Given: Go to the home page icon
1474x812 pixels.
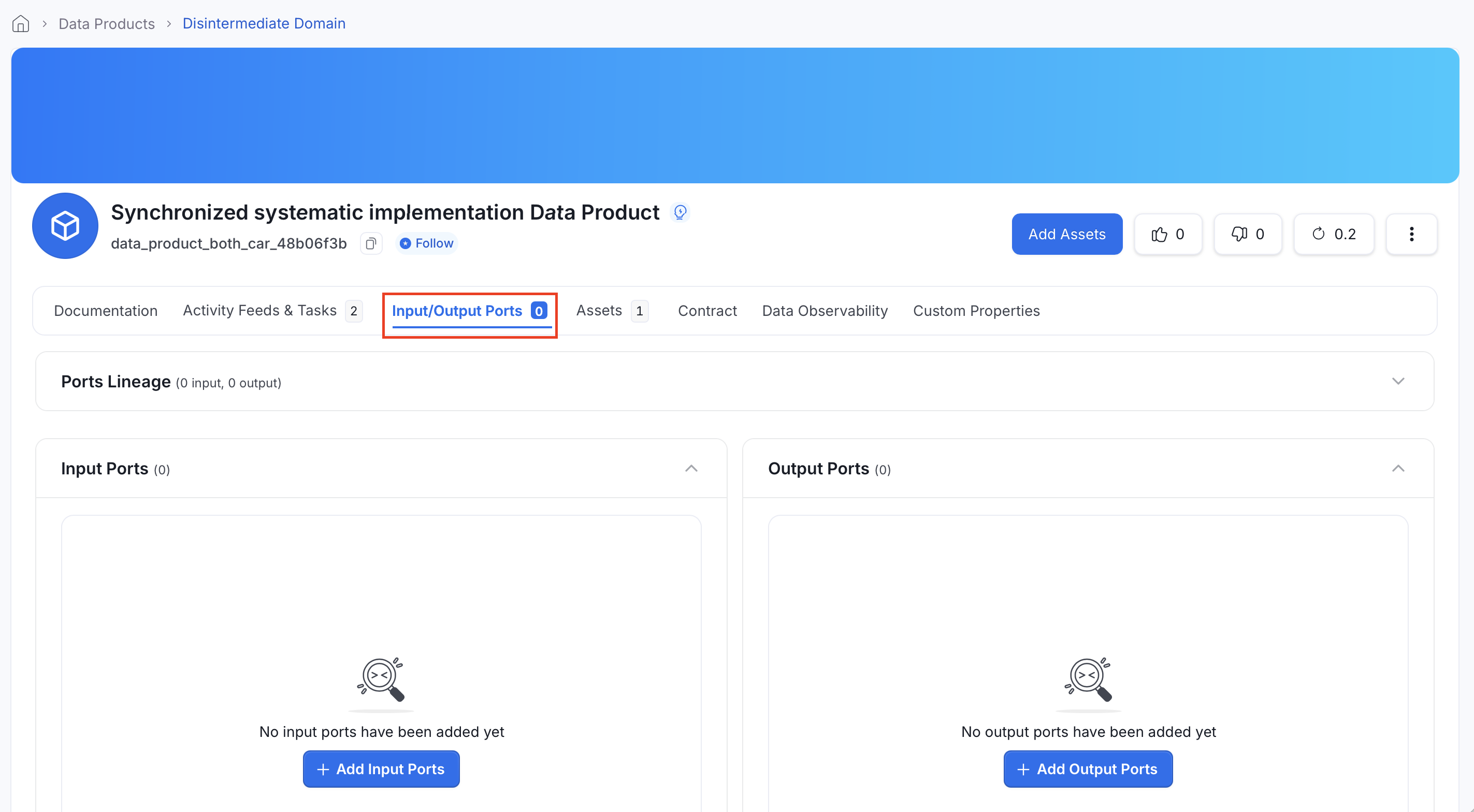Looking at the screenshot, I should [21, 23].
